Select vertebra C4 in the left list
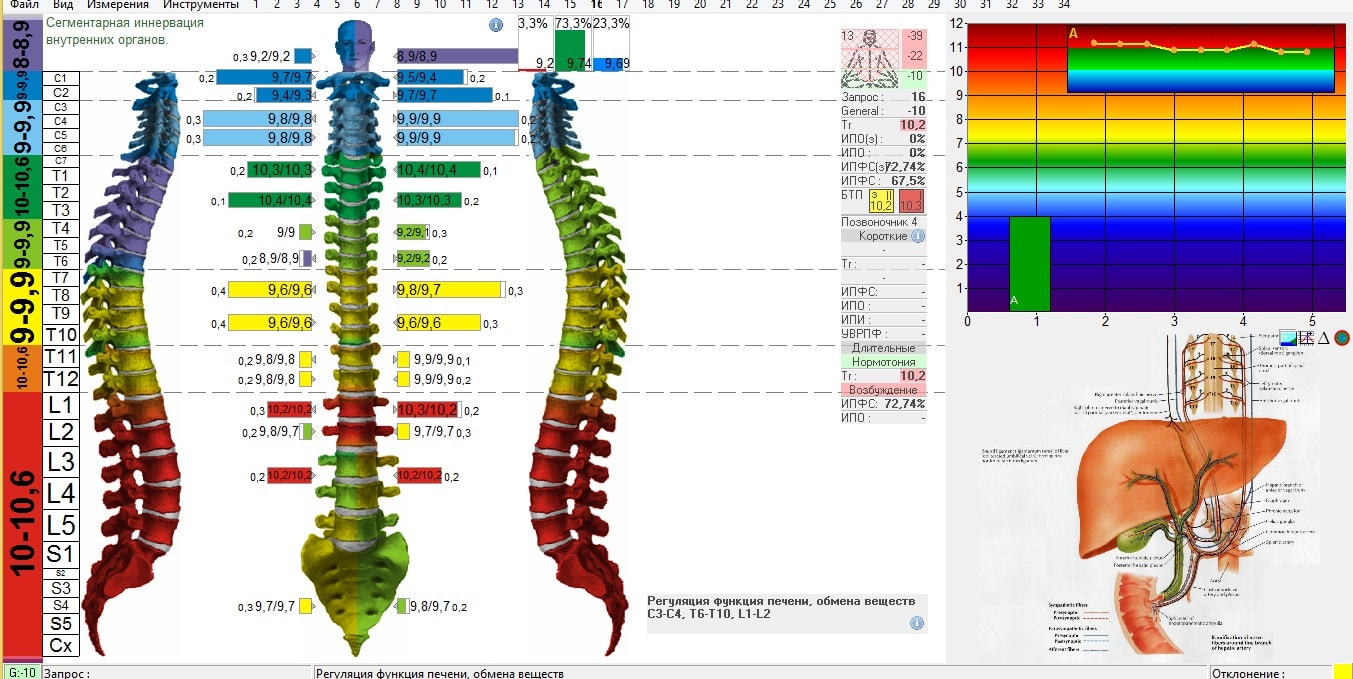1353x679 pixels. click(x=60, y=121)
